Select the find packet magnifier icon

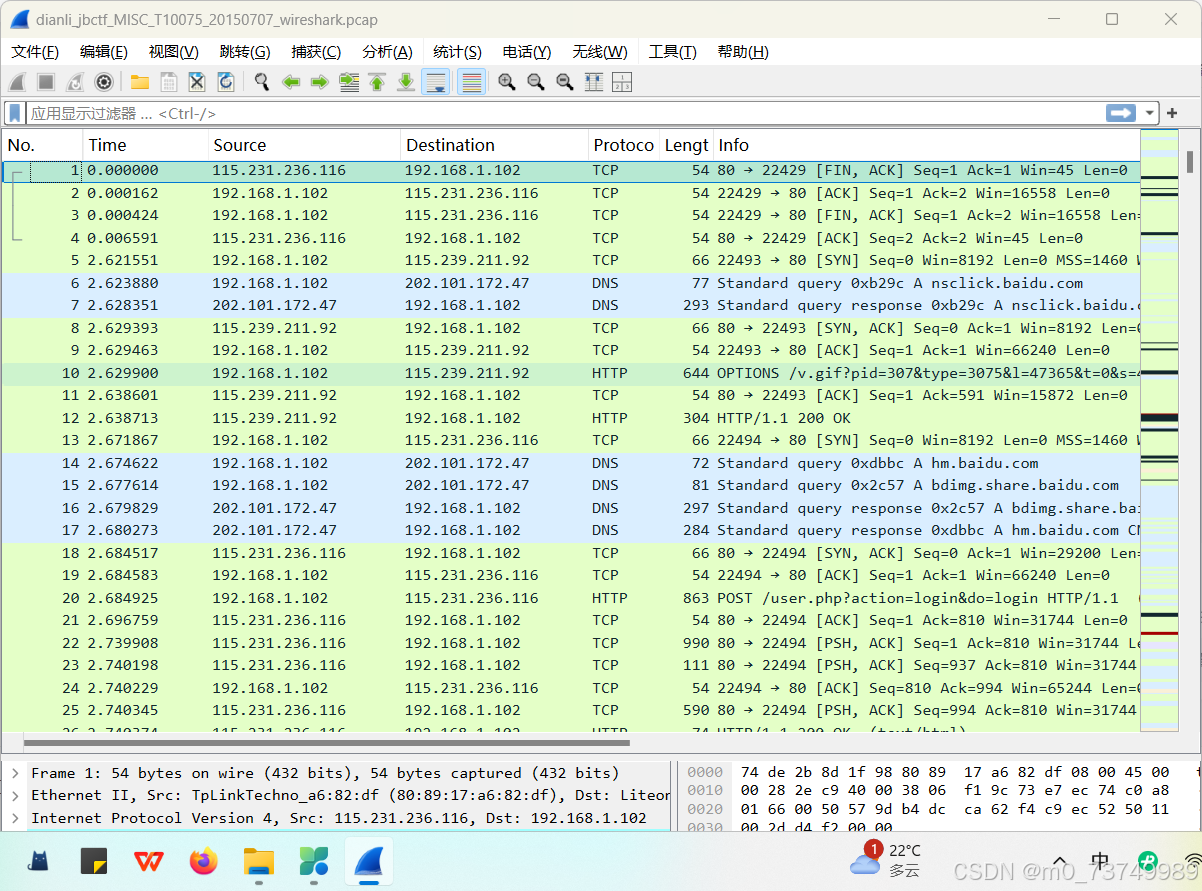coord(262,82)
